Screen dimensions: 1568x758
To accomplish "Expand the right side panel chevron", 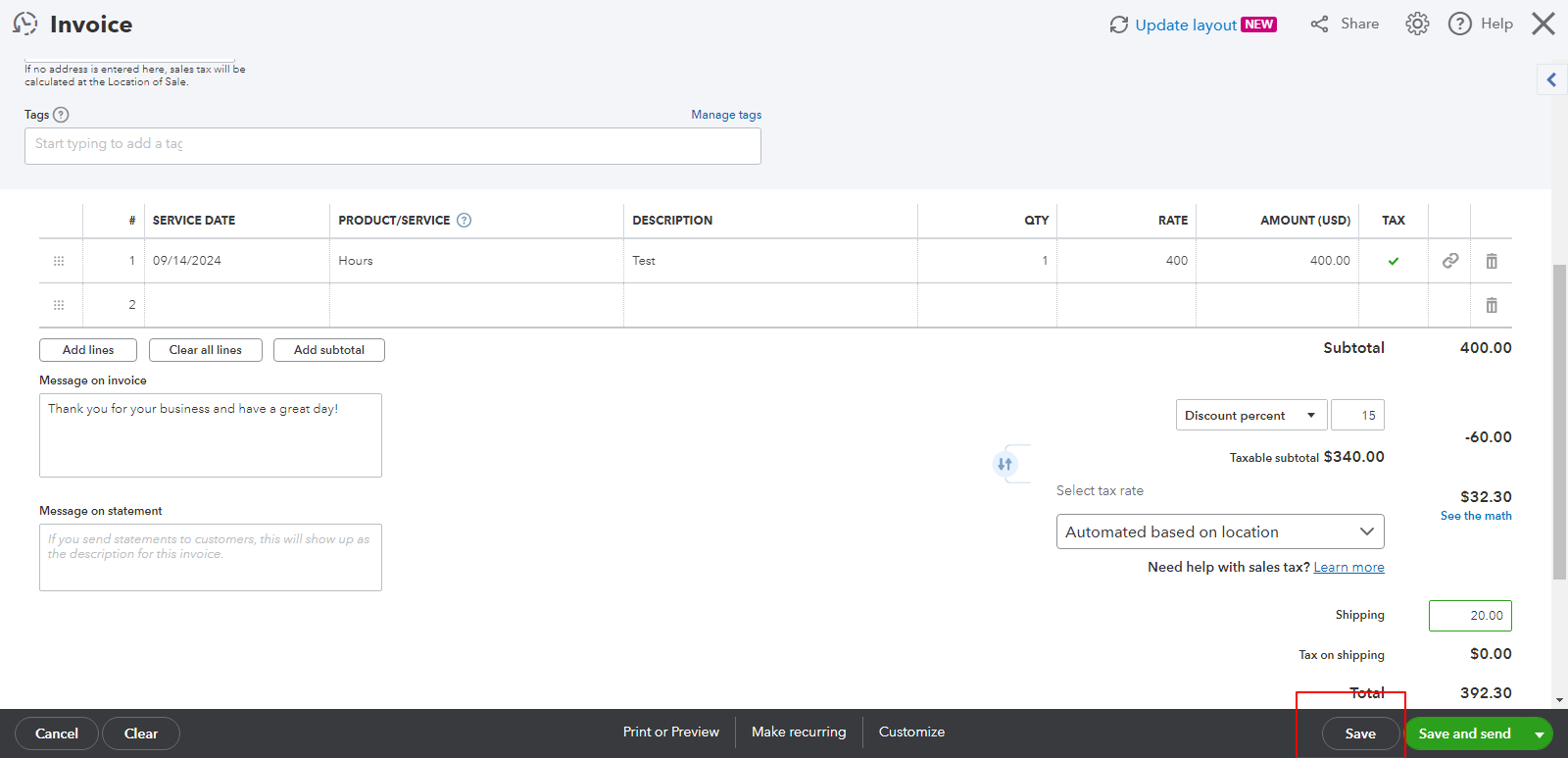I will [1551, 79].
